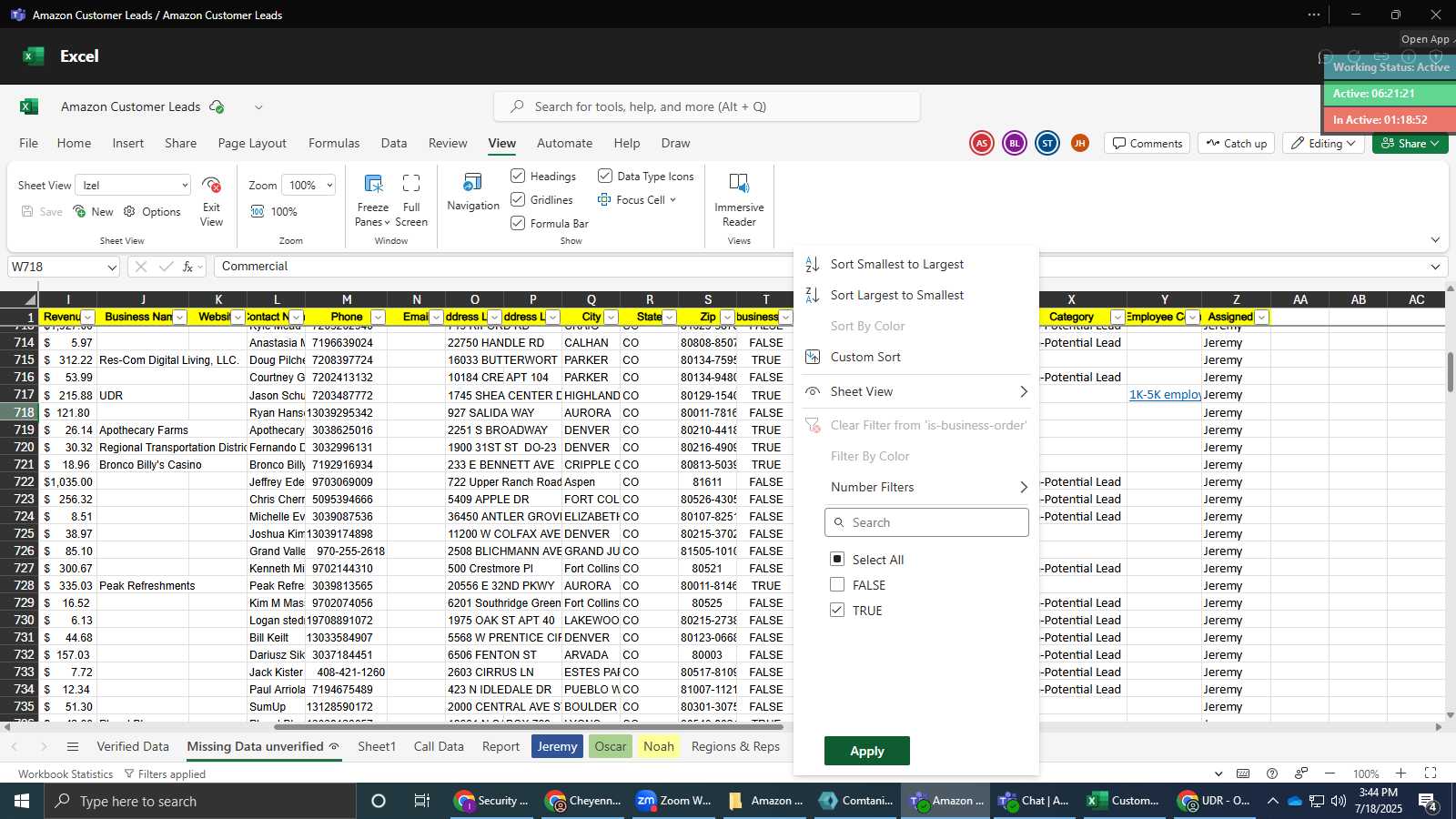Screen dimensions: 1456x819
Task: Uncheck the TRUE filter value
Action: 837,610
